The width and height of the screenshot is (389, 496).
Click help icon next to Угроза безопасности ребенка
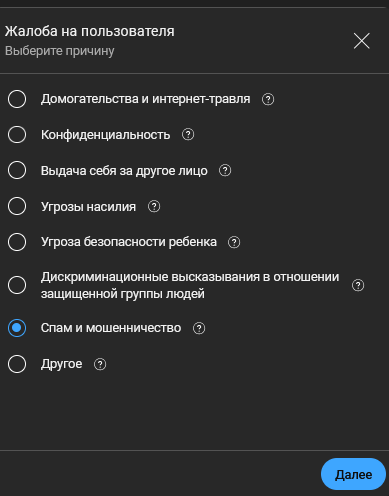[x=234, y=242]
